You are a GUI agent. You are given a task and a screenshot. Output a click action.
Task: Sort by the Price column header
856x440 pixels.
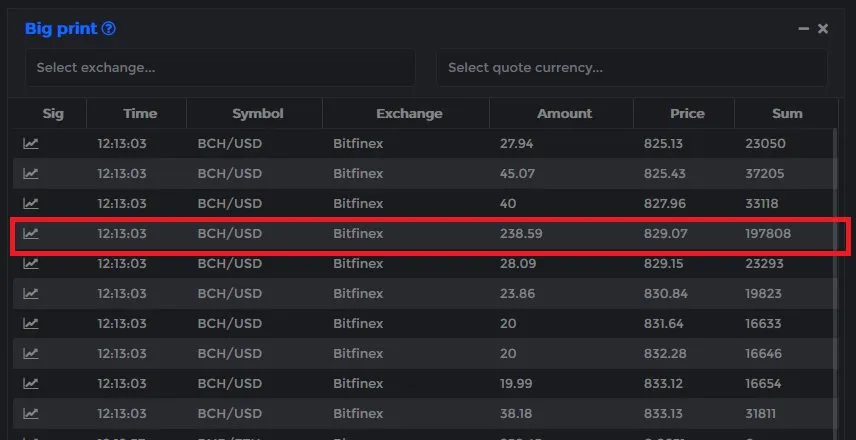(687, 114)
